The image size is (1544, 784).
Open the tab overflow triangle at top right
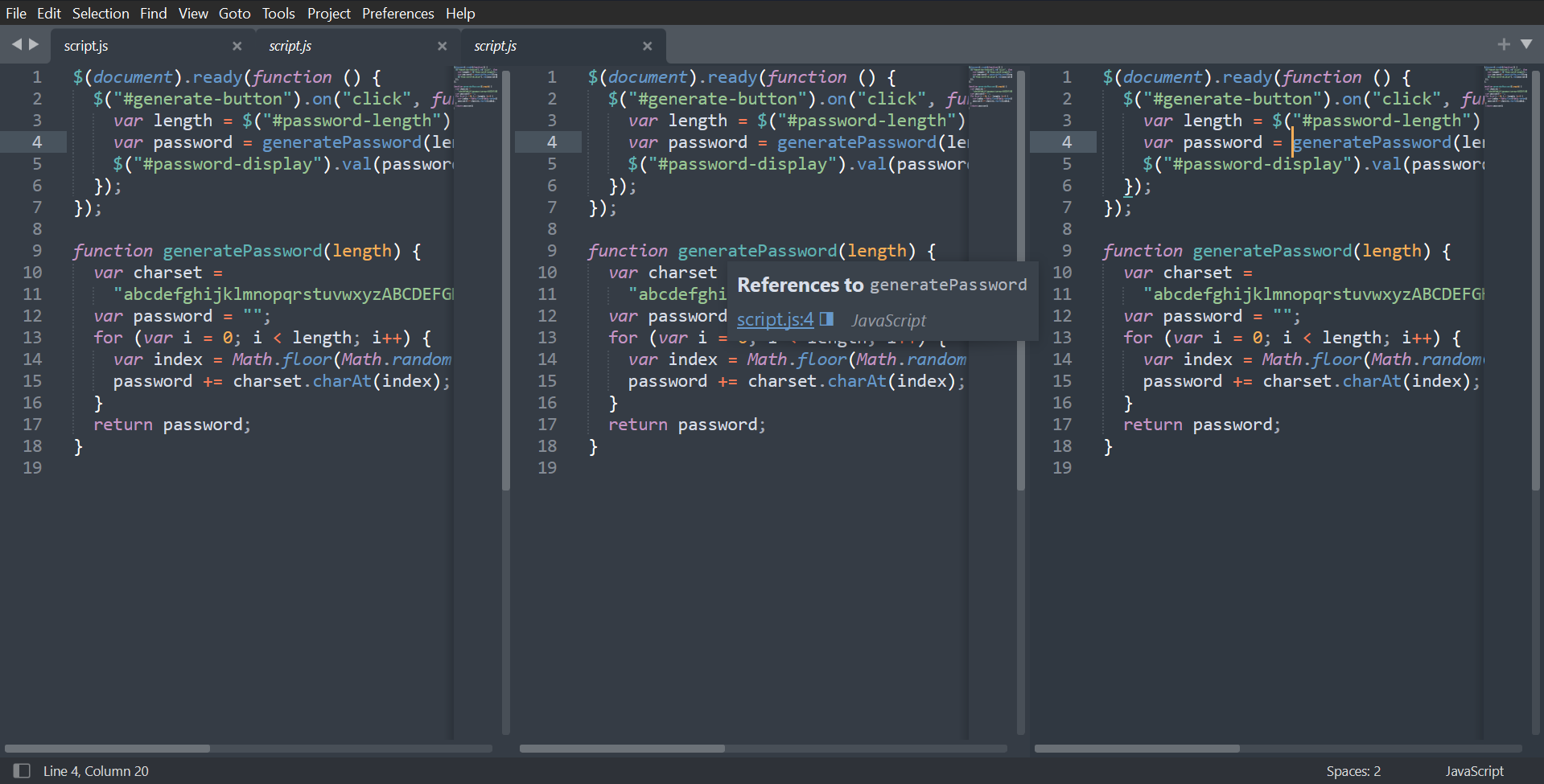pyautogui.click(x=1526, y=44)
